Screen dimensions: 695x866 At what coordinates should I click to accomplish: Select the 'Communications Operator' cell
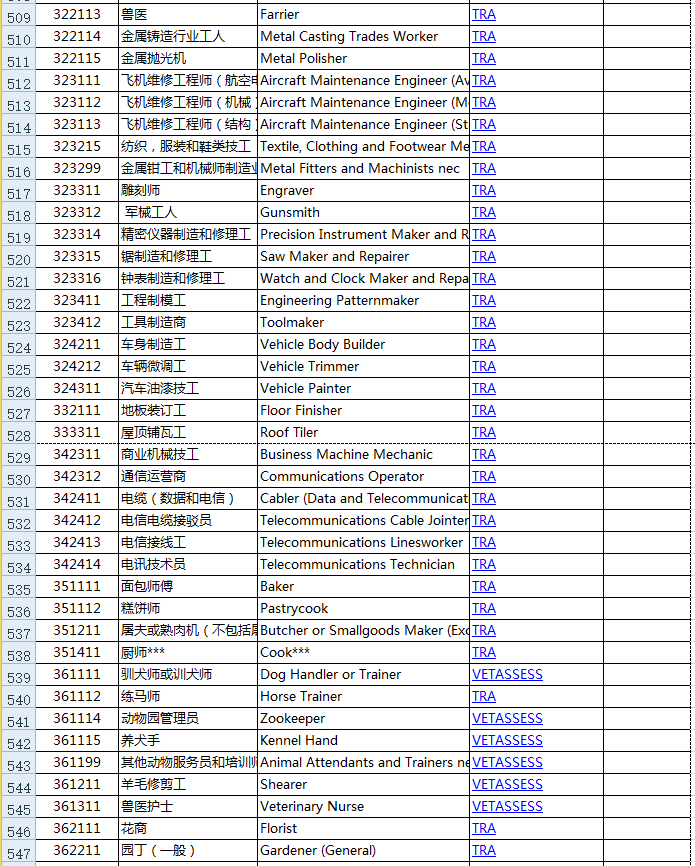click(x=364, y=477)
